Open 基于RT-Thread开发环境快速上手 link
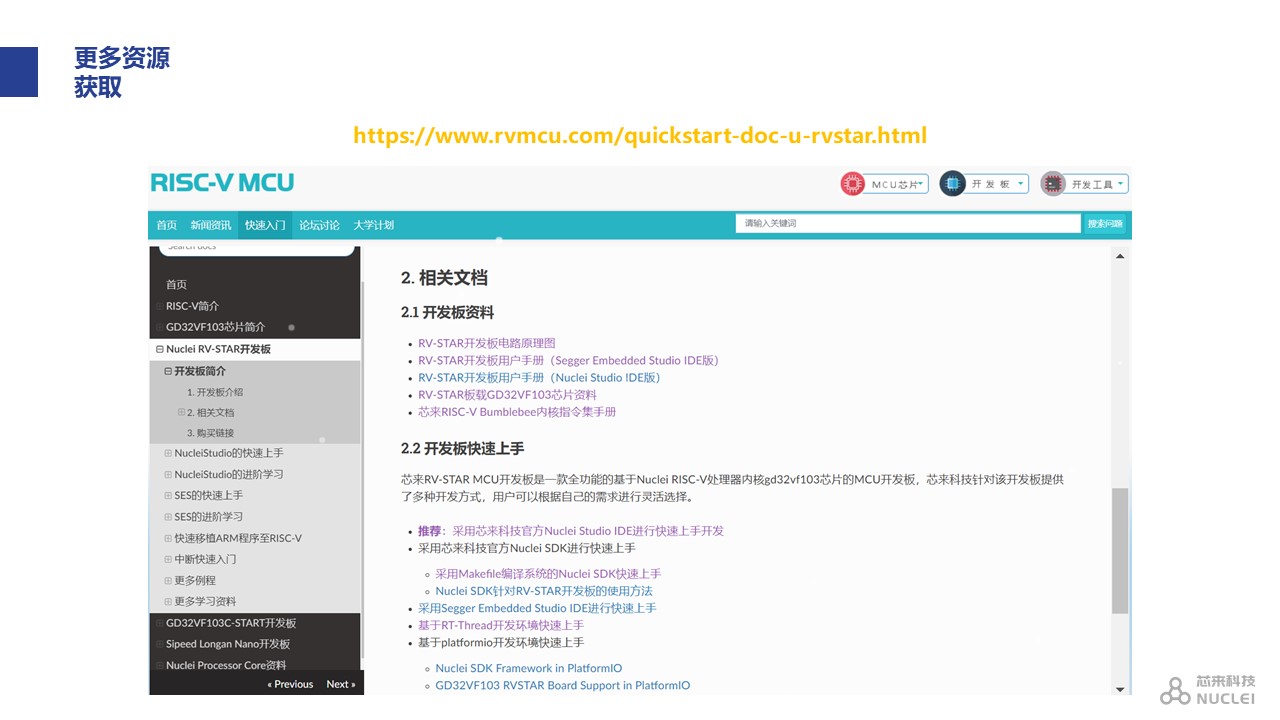The height and width of the screenshot is (720, 1280). pyautogui.click(x=501, y=625)
